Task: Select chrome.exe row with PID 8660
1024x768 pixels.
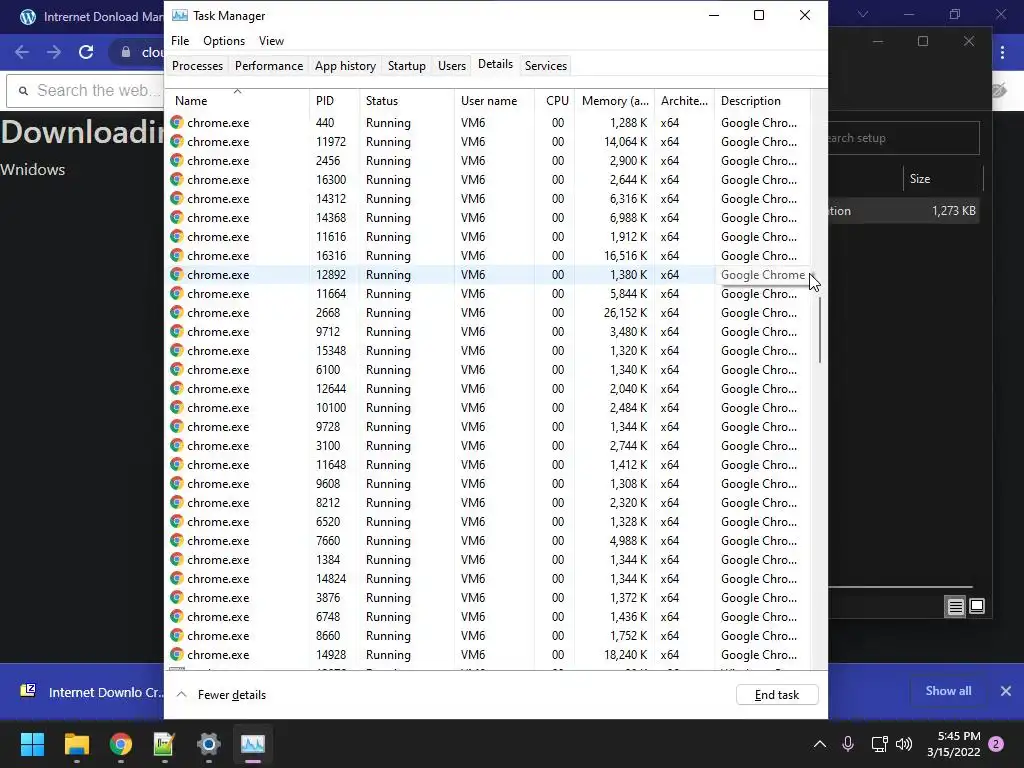Action: (x=488, y=635)
